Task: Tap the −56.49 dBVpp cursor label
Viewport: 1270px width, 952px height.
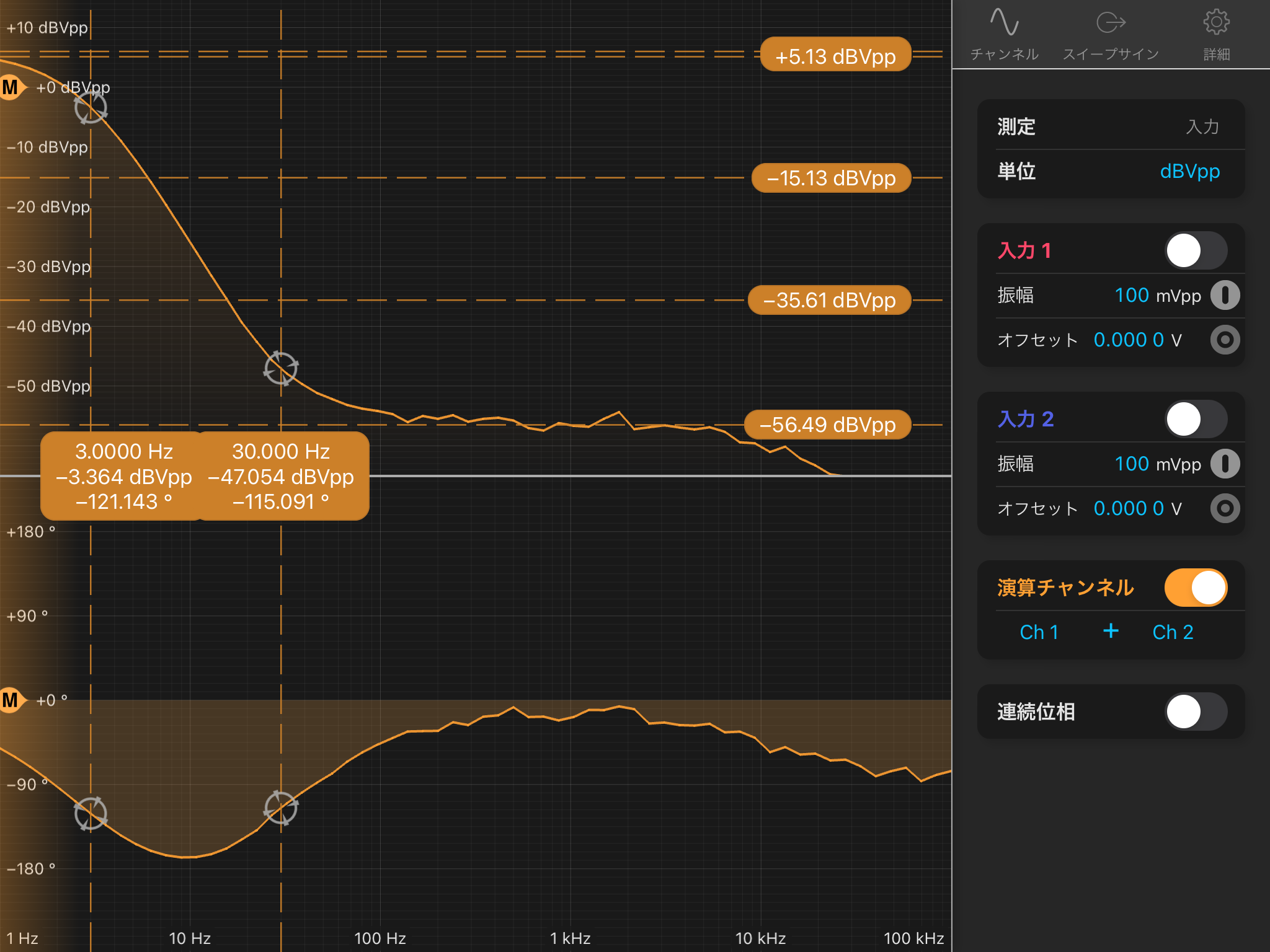Action: click(828, 425)
